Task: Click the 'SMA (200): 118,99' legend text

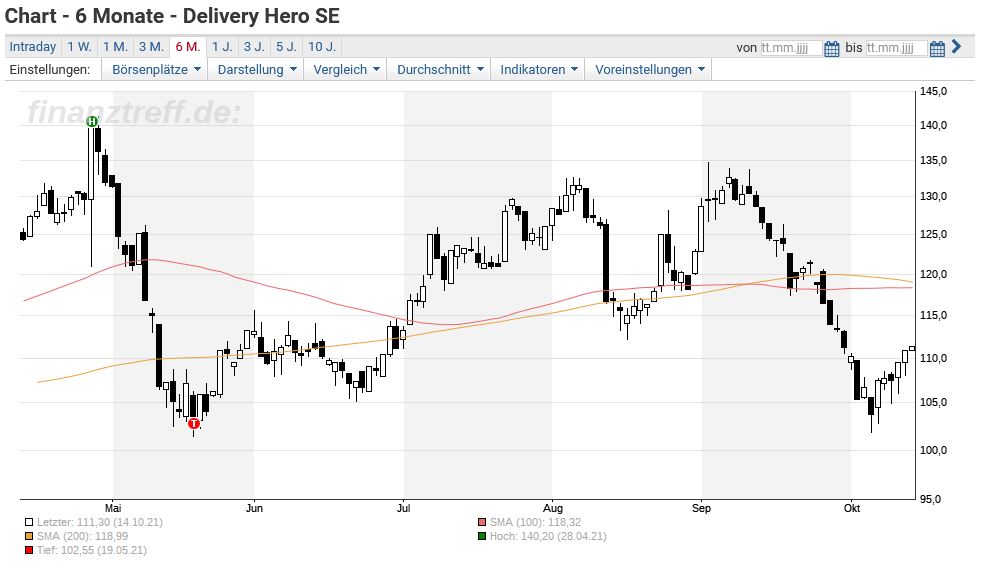Action: pos(82,536)
